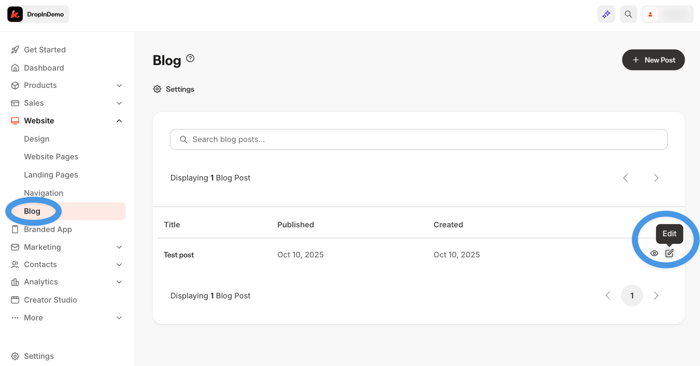This screenshot has width=700, height=366.
Task: Click the Dashboard home icon
Action: (15, 68)
